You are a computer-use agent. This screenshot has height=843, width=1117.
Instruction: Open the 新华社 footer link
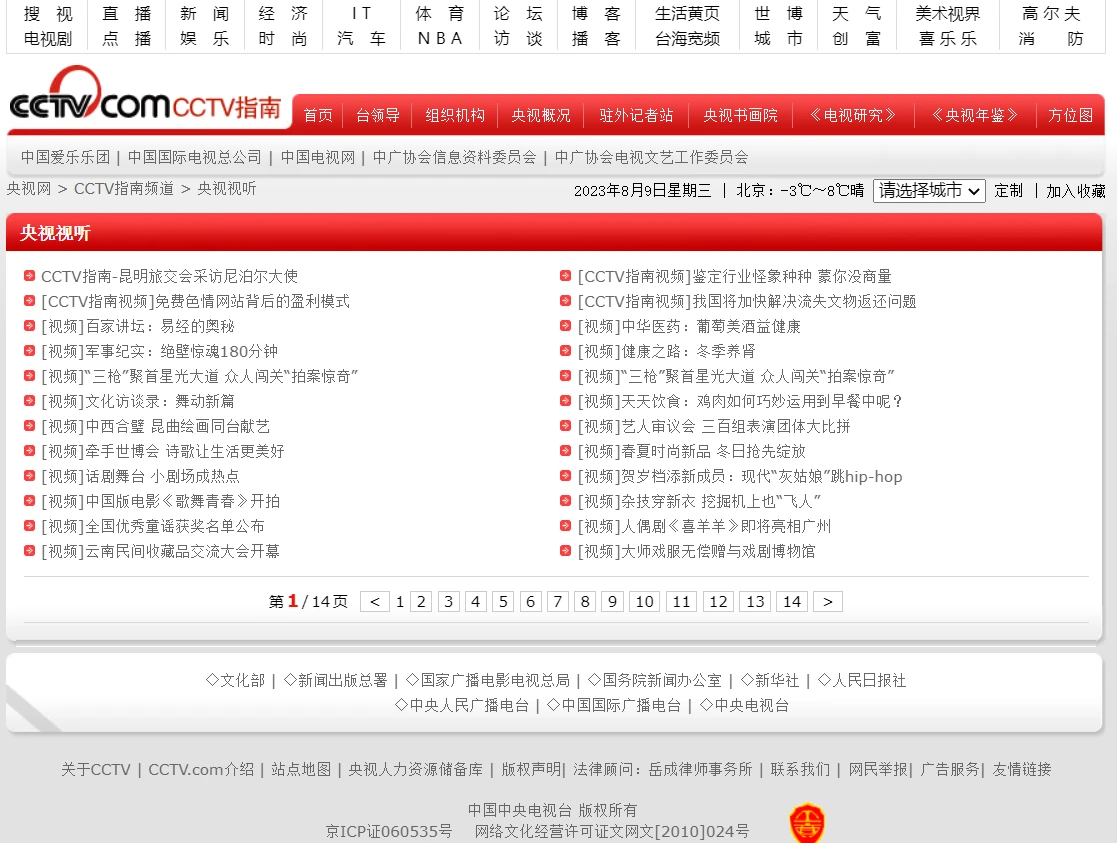pyautogui.click(x=769, y=681)
